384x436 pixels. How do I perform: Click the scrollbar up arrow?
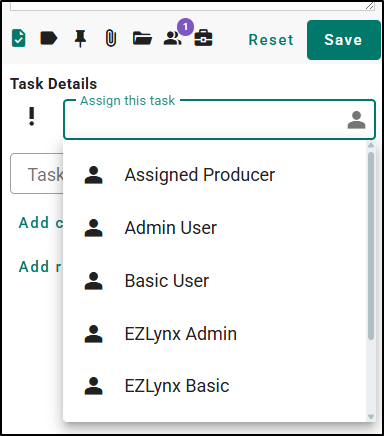coord(371,145)
